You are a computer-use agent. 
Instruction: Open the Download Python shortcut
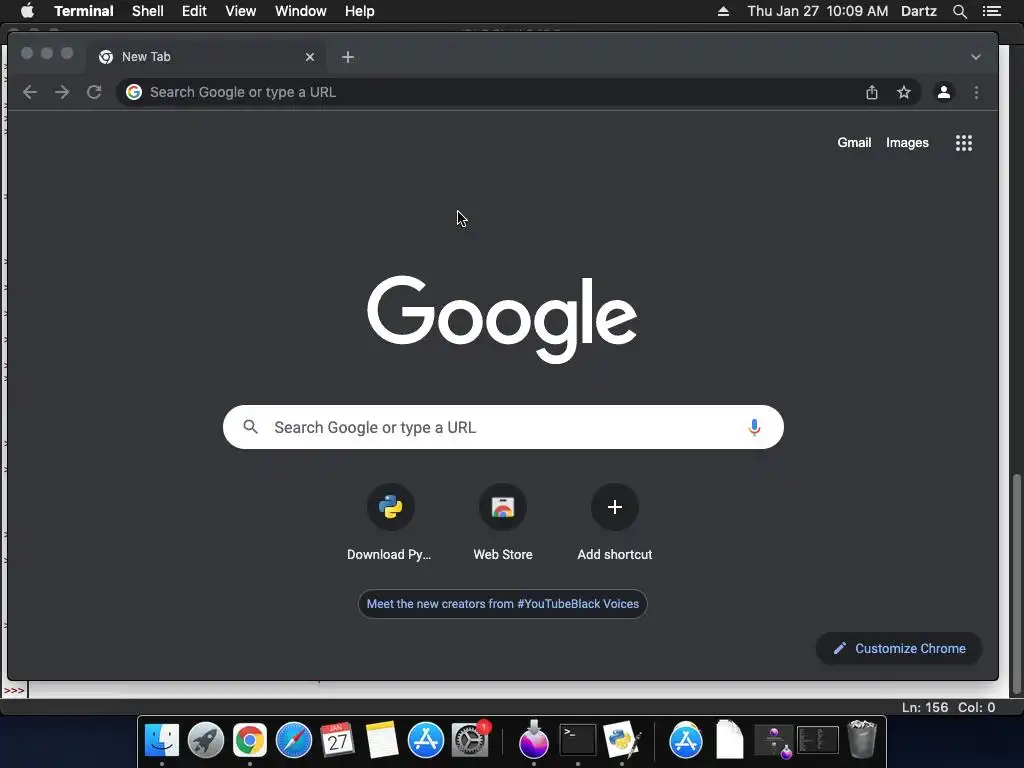click(390, 522)
